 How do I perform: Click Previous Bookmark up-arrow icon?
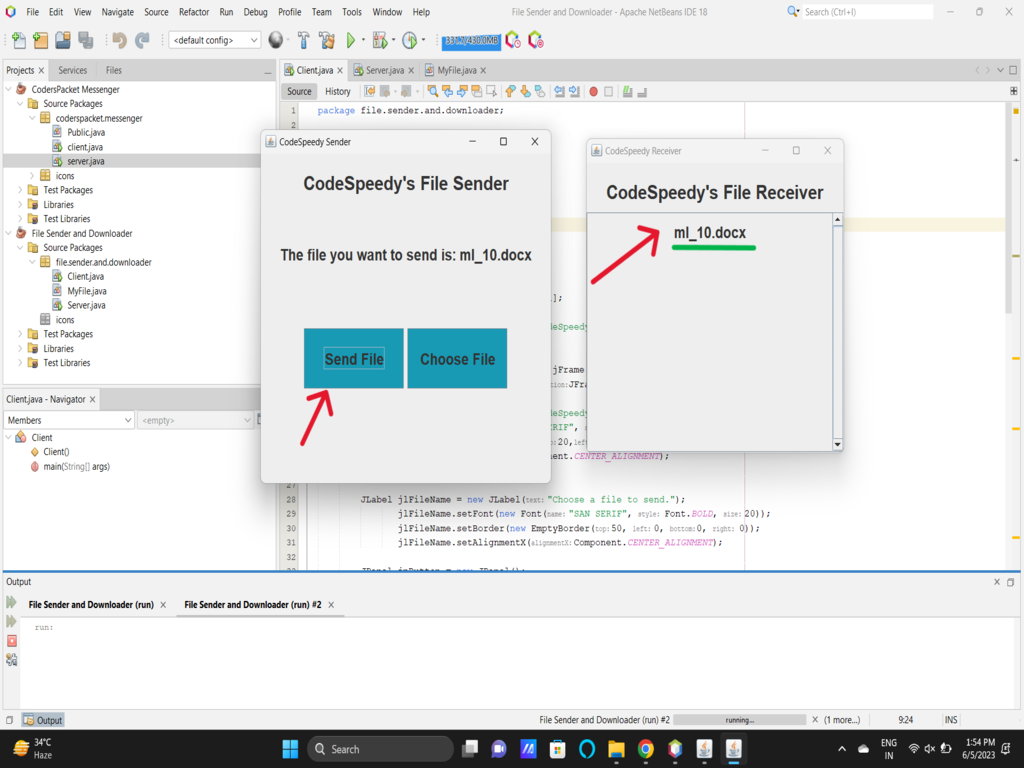click(510, 91)
